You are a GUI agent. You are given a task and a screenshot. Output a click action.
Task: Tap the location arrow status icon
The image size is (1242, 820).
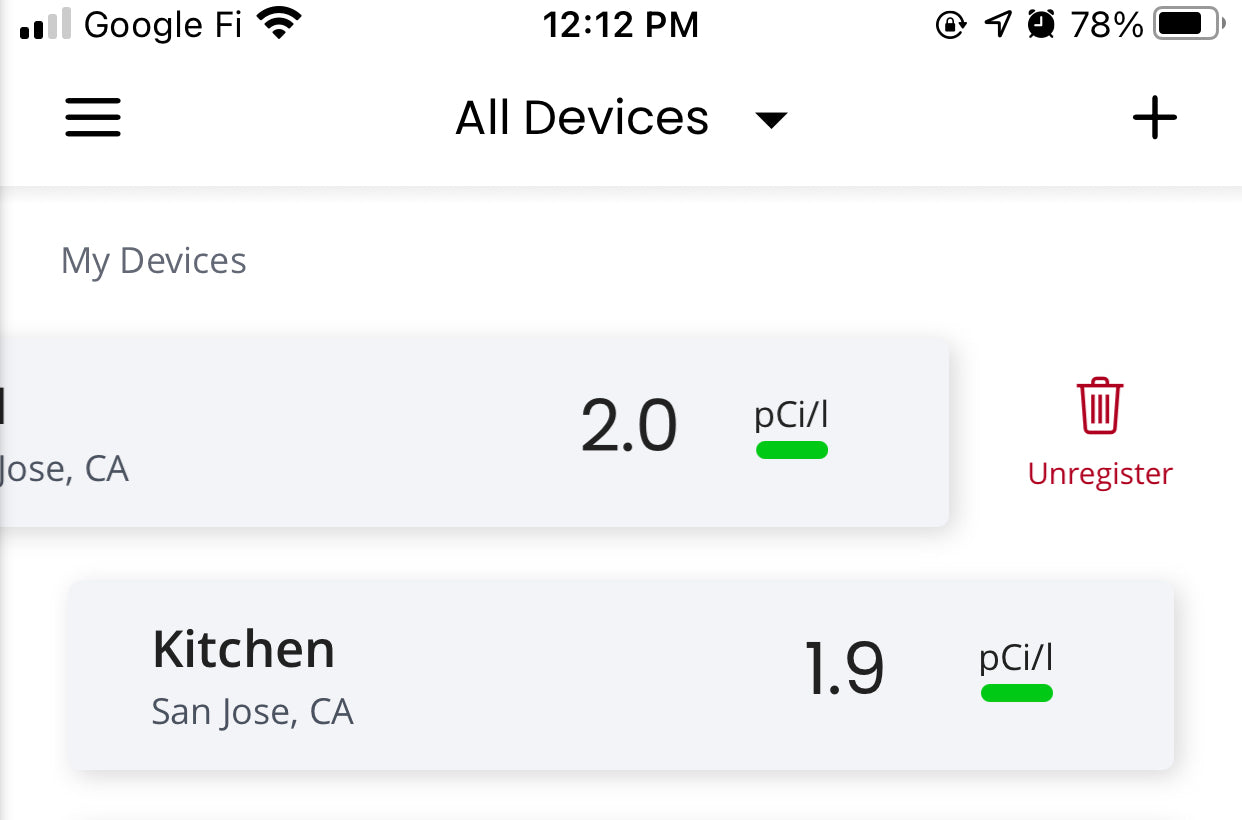pos(997,24)
